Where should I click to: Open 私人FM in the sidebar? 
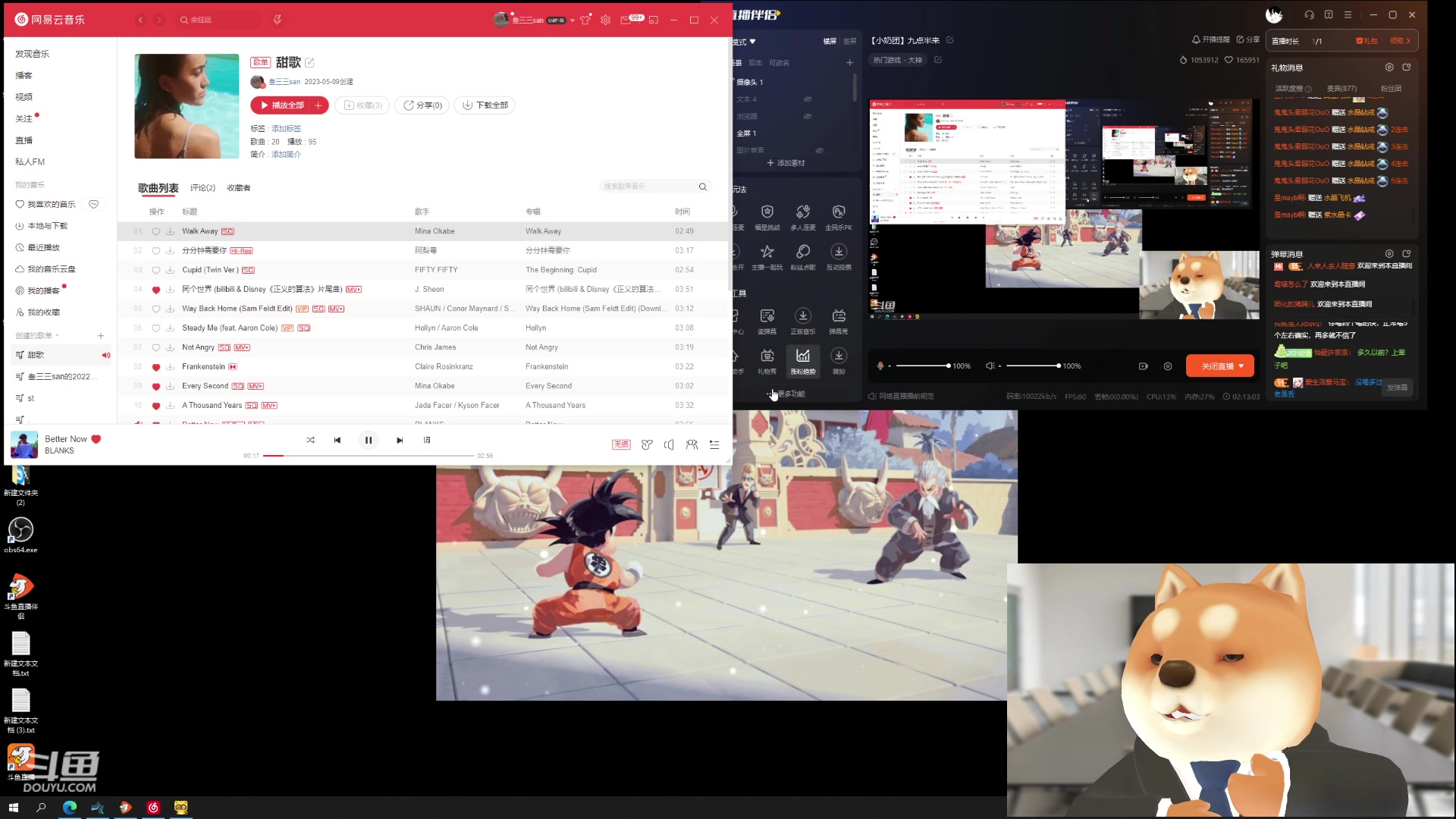pyautogui.click(x=30, y=162)
